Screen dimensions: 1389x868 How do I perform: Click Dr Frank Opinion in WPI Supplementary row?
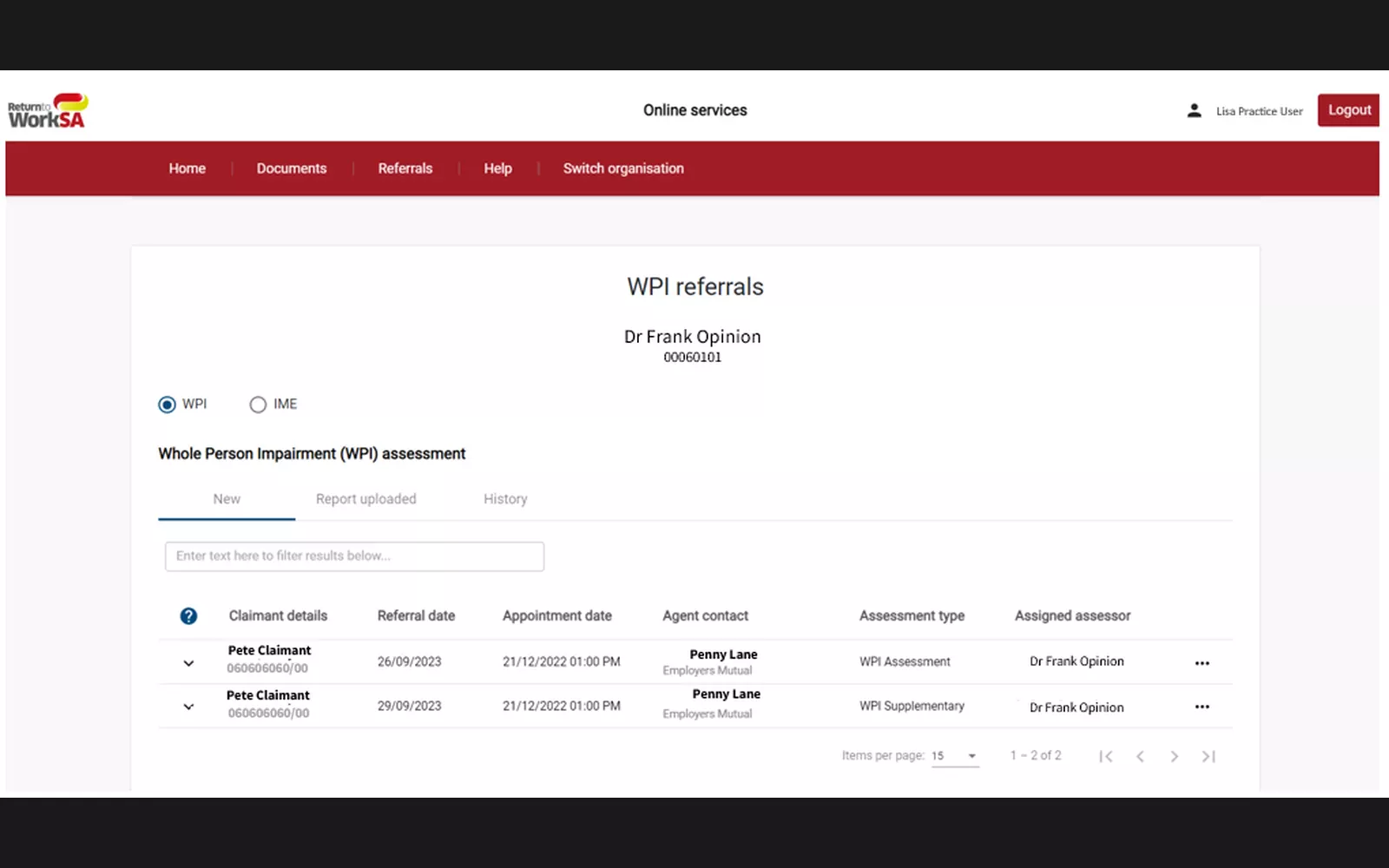point(1076,707)
